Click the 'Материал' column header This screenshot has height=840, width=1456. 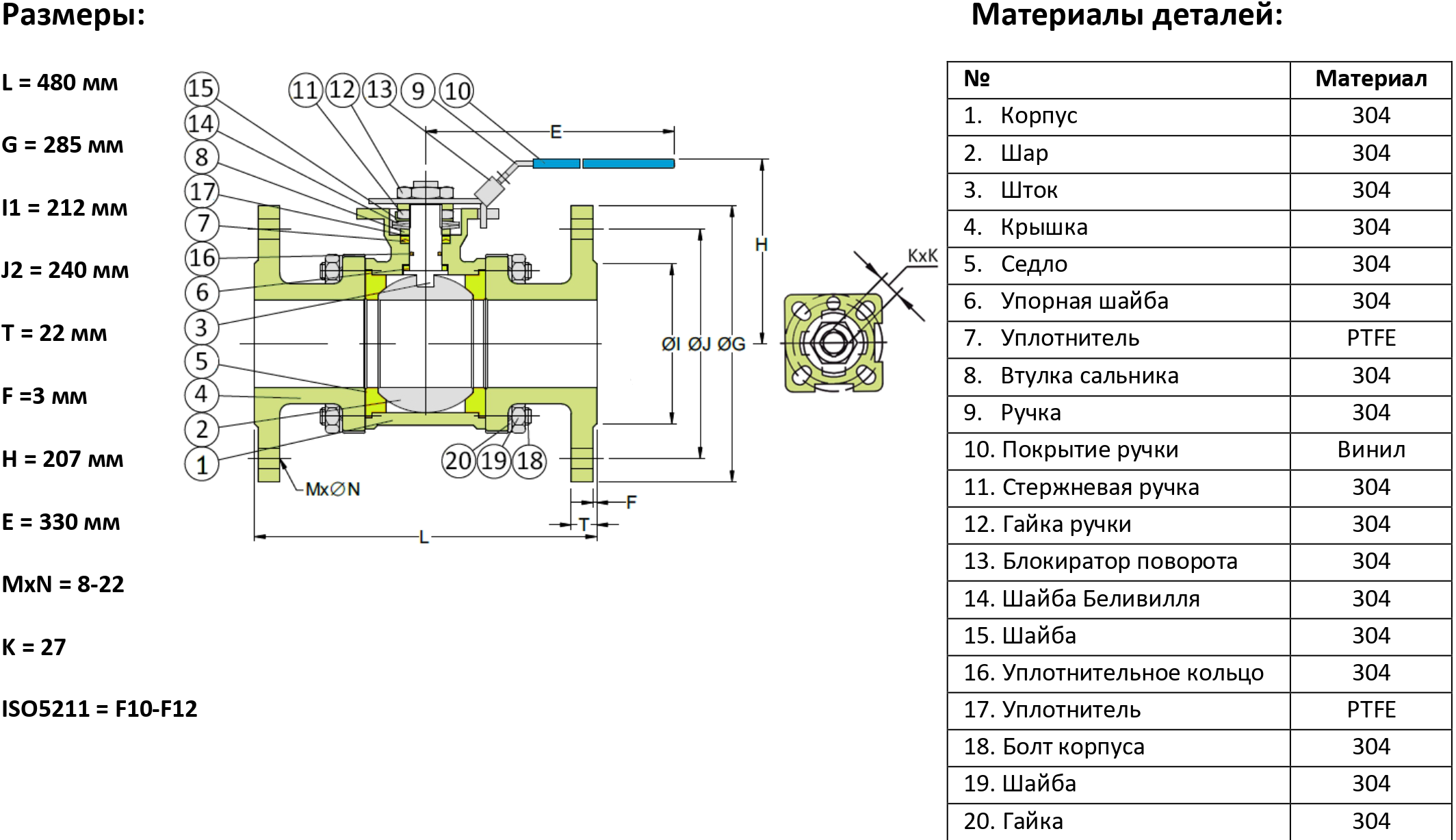coord(1370,79)
